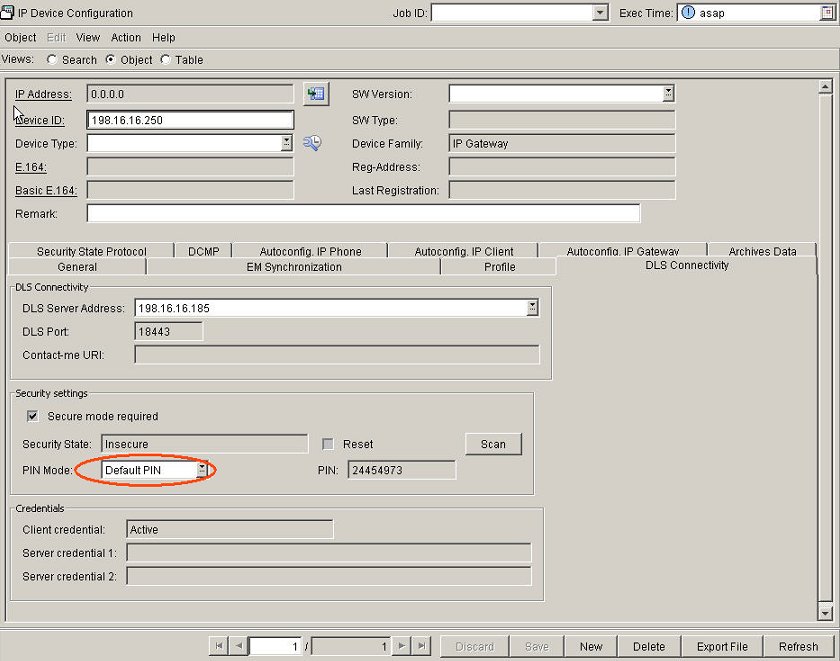Click the Delete button

tap(649, 647)
